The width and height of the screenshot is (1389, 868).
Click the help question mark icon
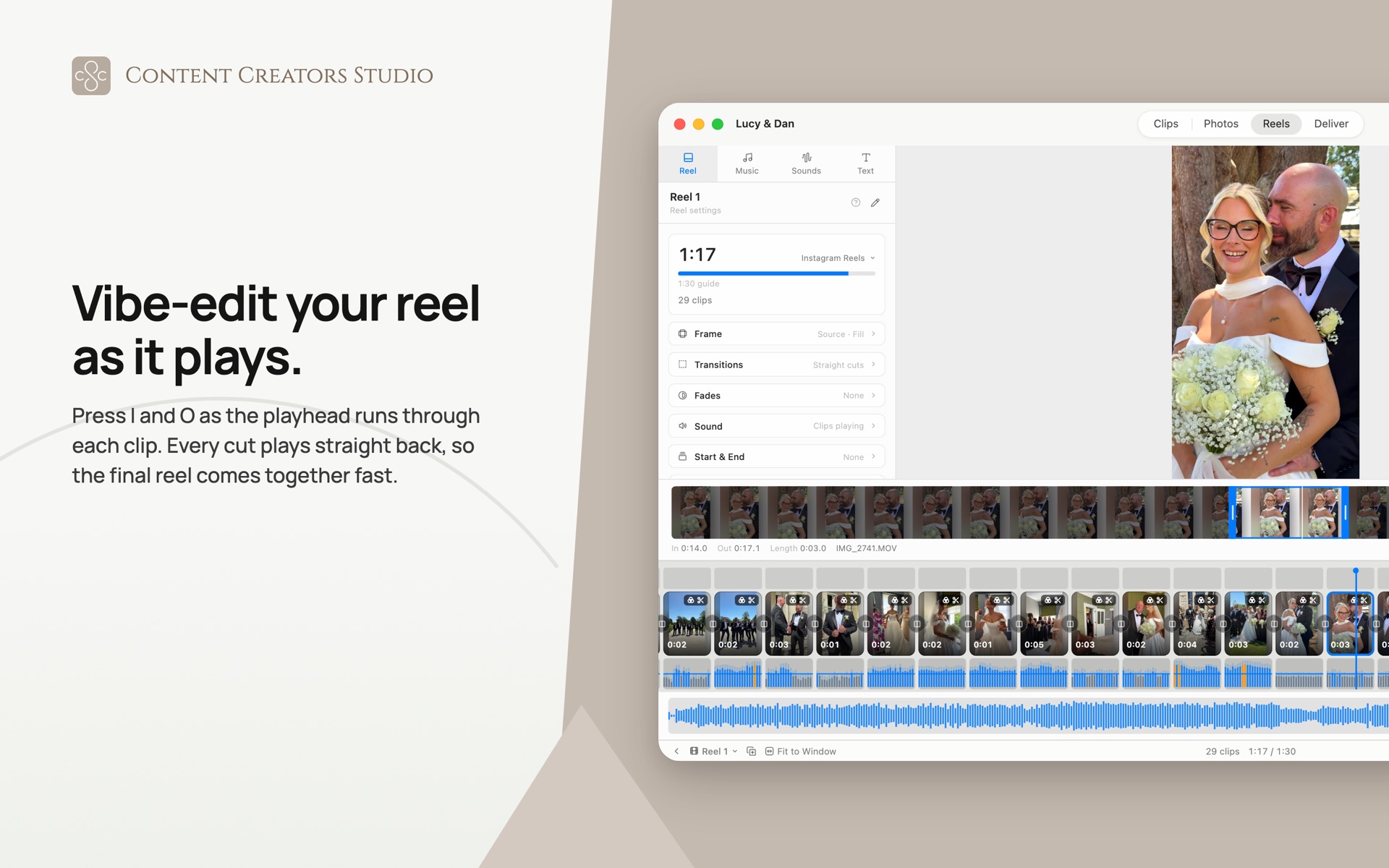pos(856,203)
